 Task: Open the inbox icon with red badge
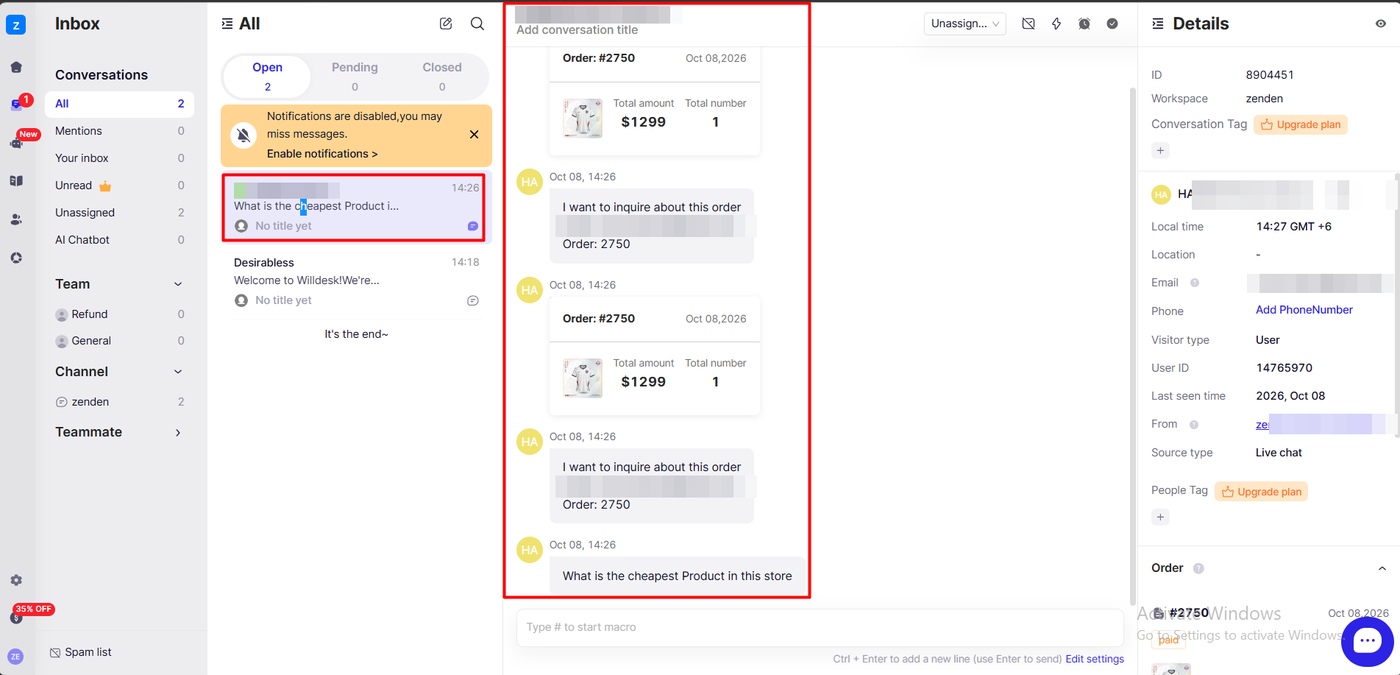(16, 105)
